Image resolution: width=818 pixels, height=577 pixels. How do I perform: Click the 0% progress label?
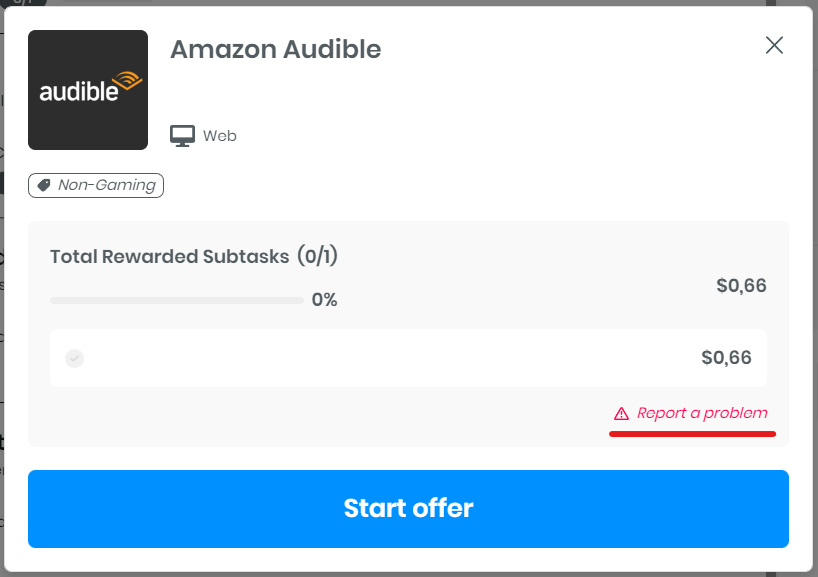(x=324, y=300)
